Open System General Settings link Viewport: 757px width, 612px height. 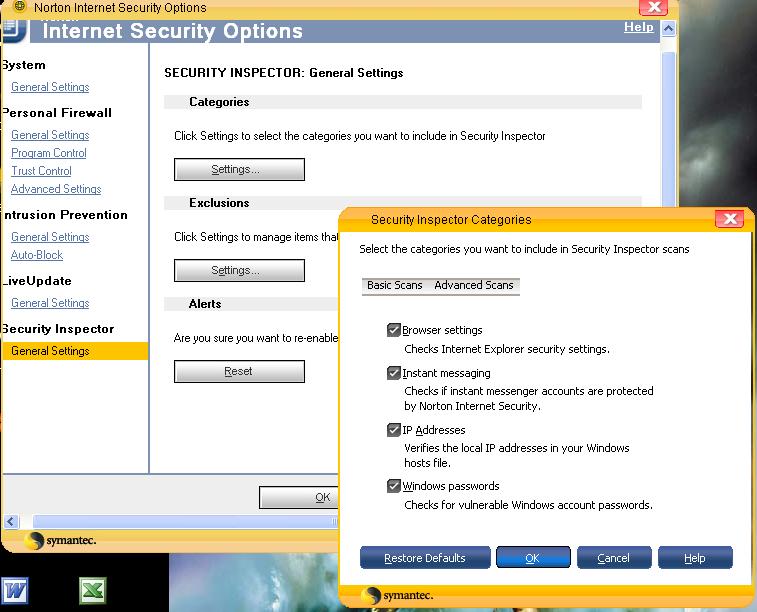(50, 87)
